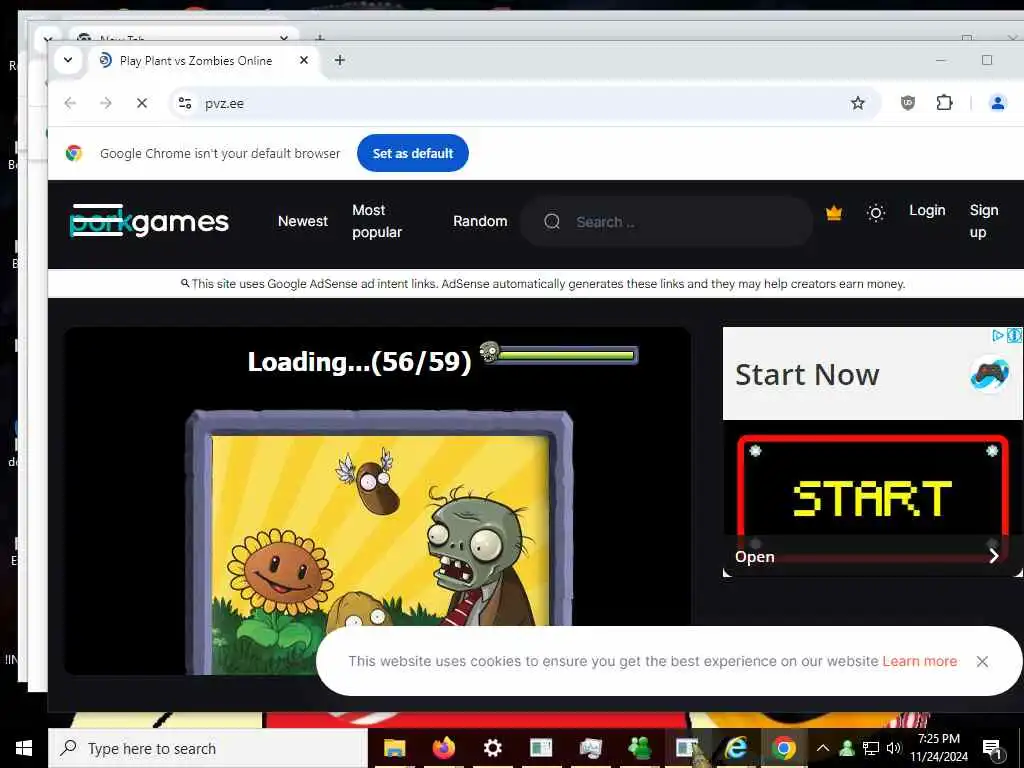
Task: Open the tab search dropdown arrow
Action: (x=67, y=60)
